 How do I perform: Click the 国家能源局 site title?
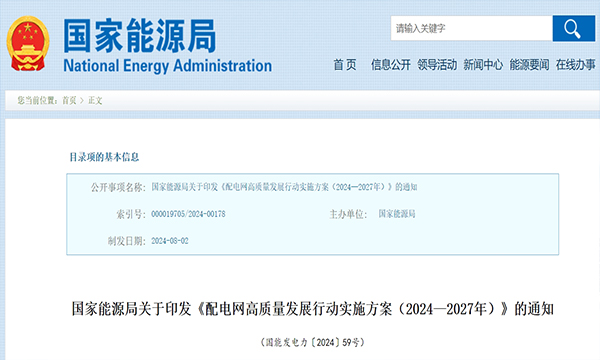pyautogui.click(x=140, y=36)
